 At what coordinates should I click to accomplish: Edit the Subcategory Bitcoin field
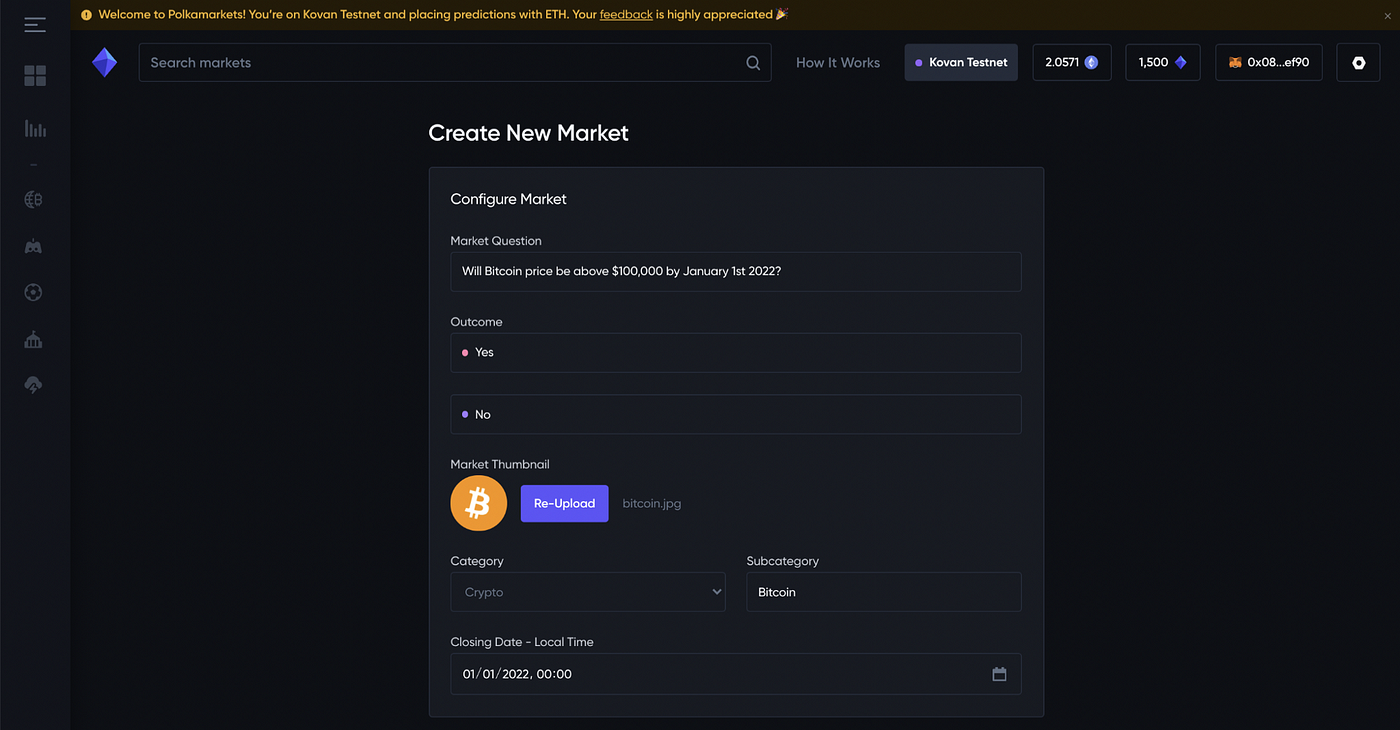884,592
